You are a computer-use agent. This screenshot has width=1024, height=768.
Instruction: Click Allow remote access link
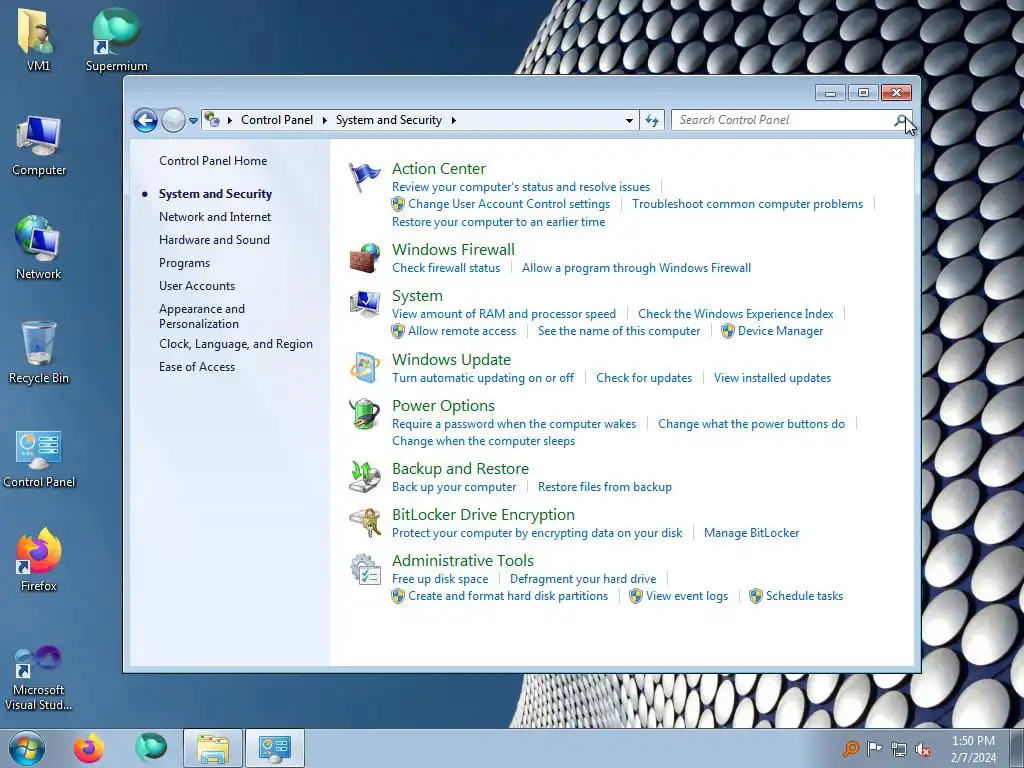click(462, 330)
